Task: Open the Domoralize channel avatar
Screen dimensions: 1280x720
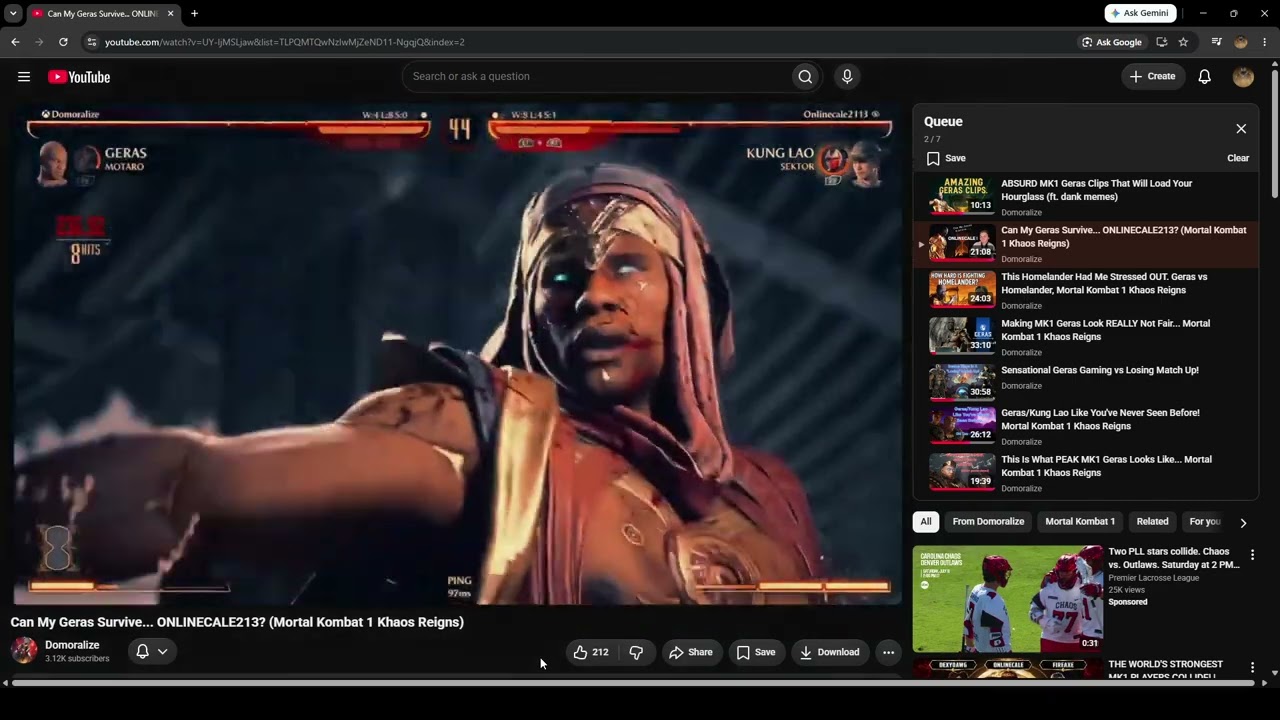Action: 24,650
